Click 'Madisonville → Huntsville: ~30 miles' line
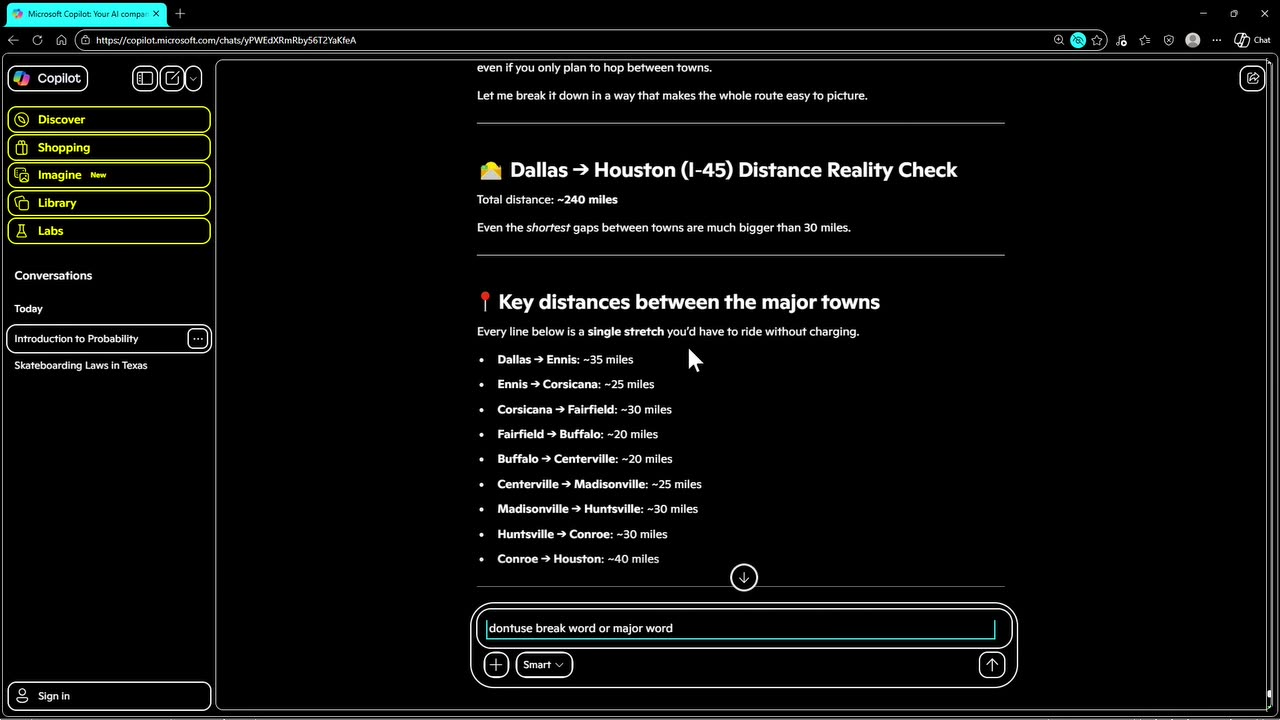This screenshot has height=720, width=1280. (597, 509)
